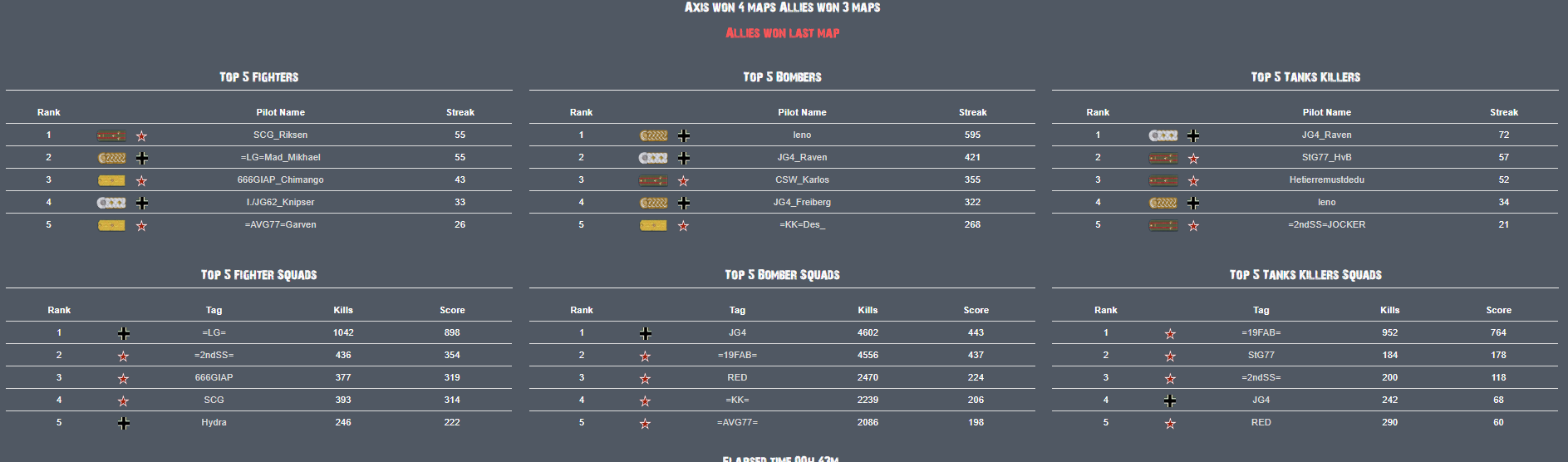
Task: Click the red star of =19FAB= tank killers squad
Action: 1170,333
